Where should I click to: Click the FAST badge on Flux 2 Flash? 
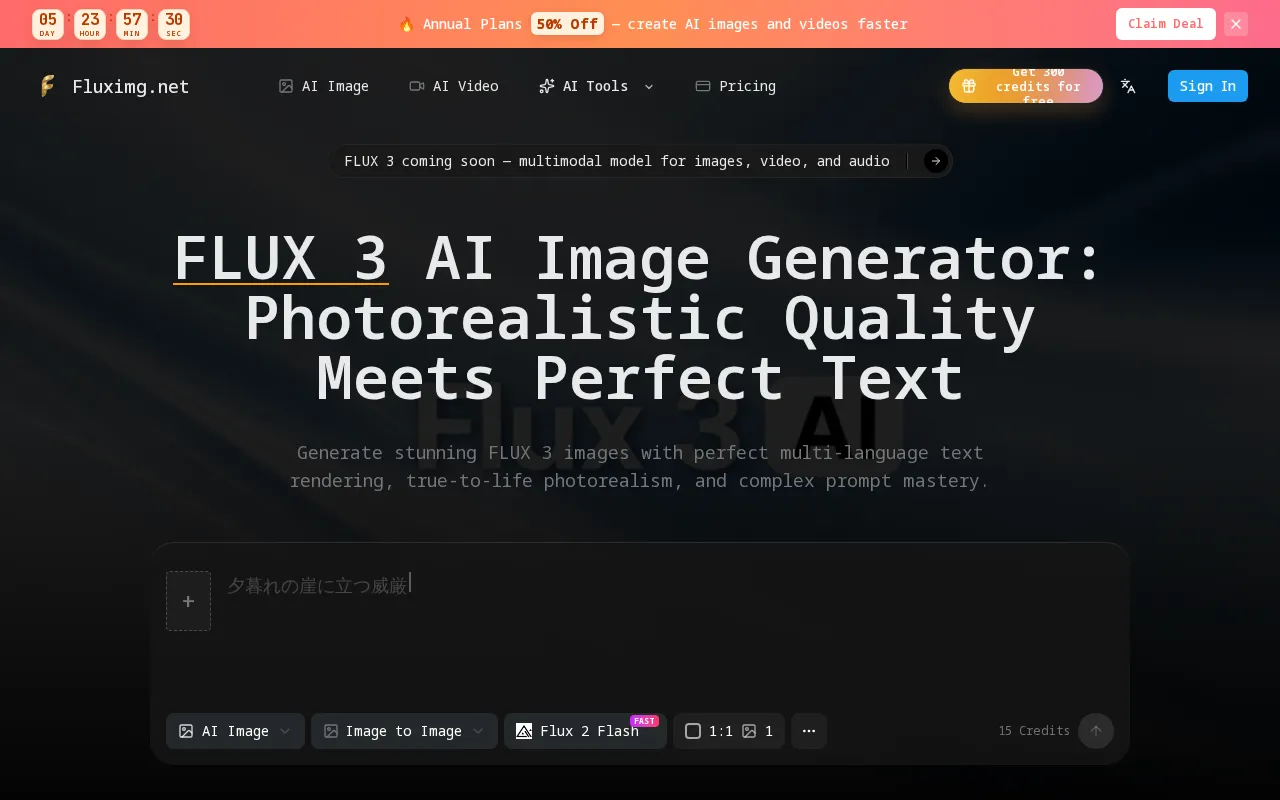point(644,720)
